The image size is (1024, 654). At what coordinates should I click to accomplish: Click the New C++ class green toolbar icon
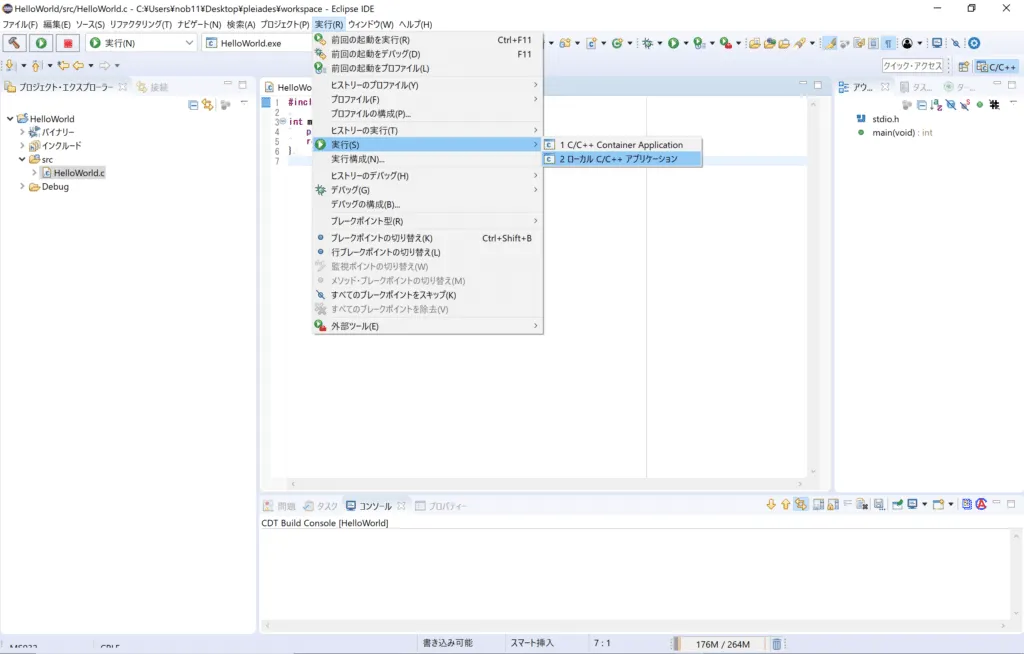click(x=617, y=43)
